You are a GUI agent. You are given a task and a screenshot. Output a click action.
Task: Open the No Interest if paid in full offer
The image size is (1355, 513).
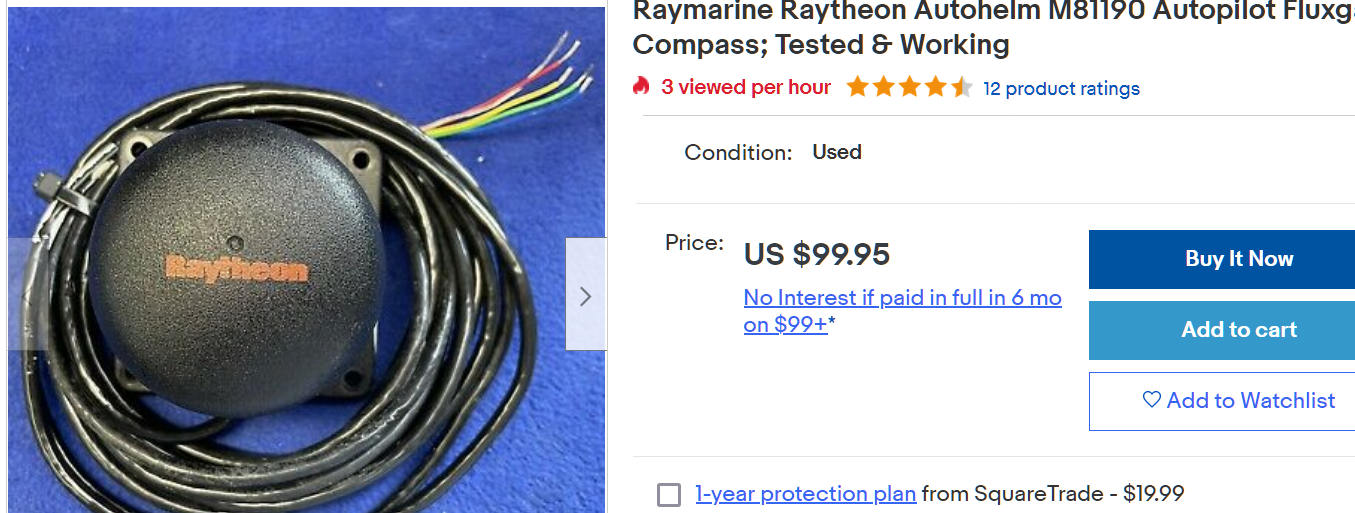pyautogui.click(x=903, y=311)
